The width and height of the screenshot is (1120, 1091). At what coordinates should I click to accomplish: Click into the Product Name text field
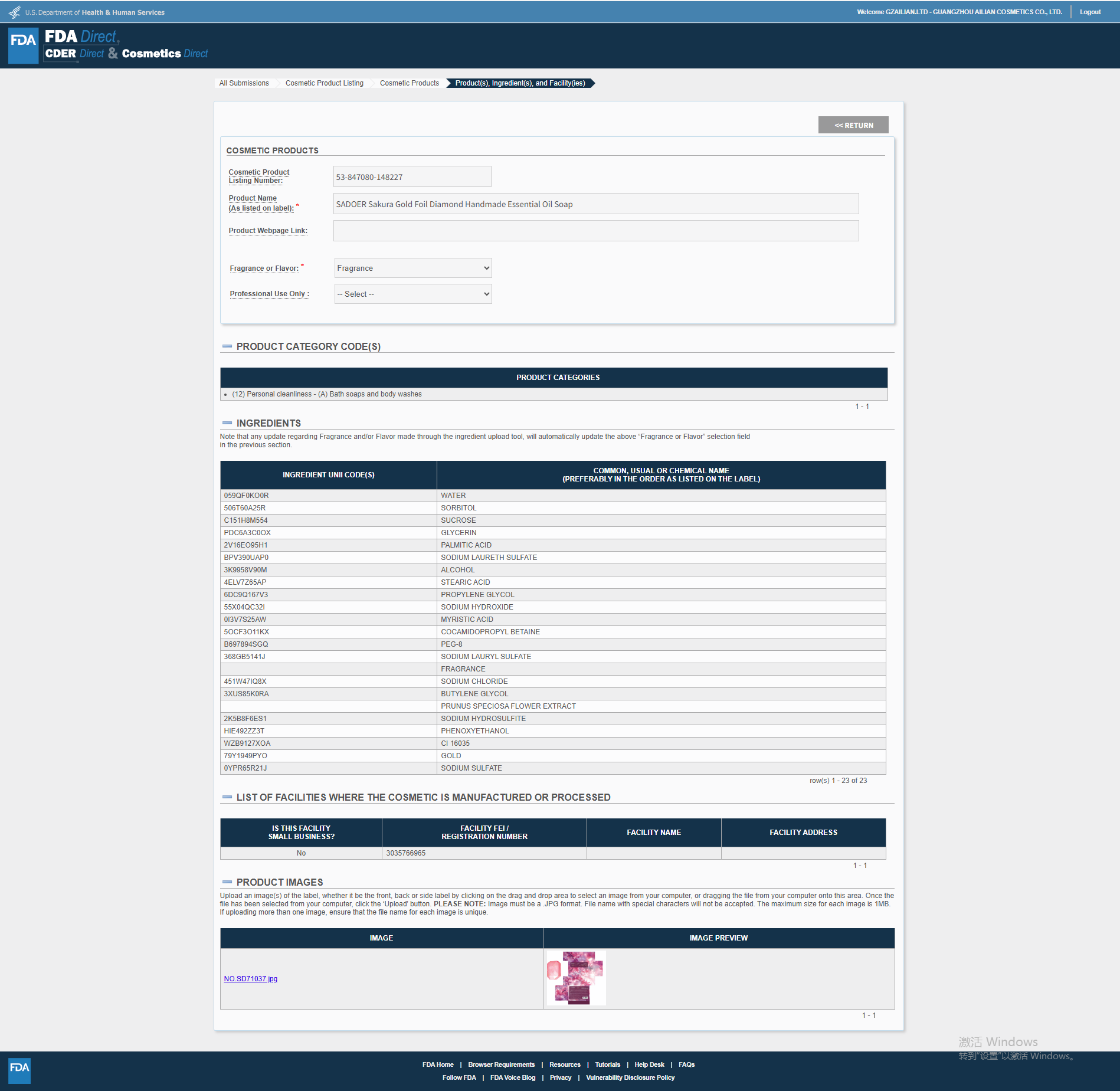(595, 204)
